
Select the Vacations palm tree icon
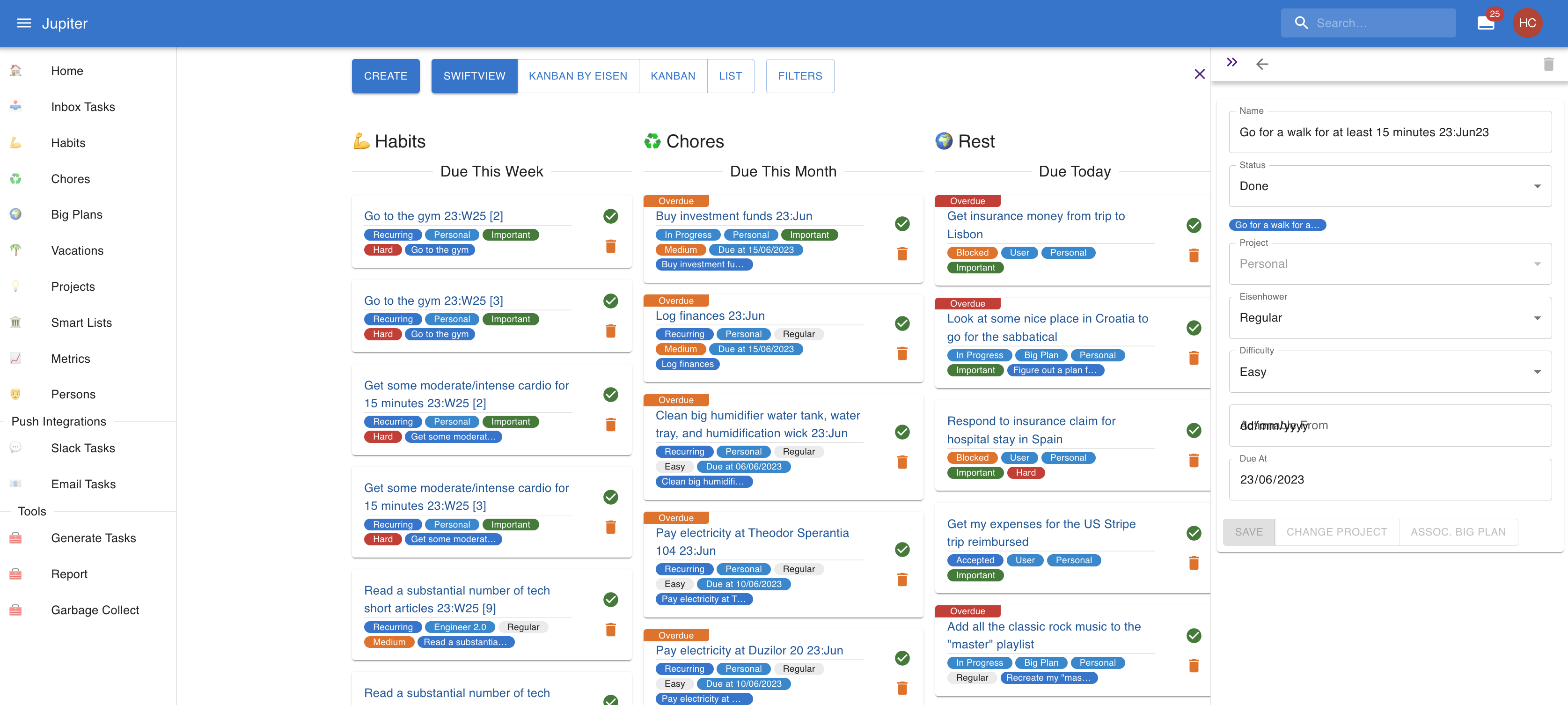click(15, 250)
